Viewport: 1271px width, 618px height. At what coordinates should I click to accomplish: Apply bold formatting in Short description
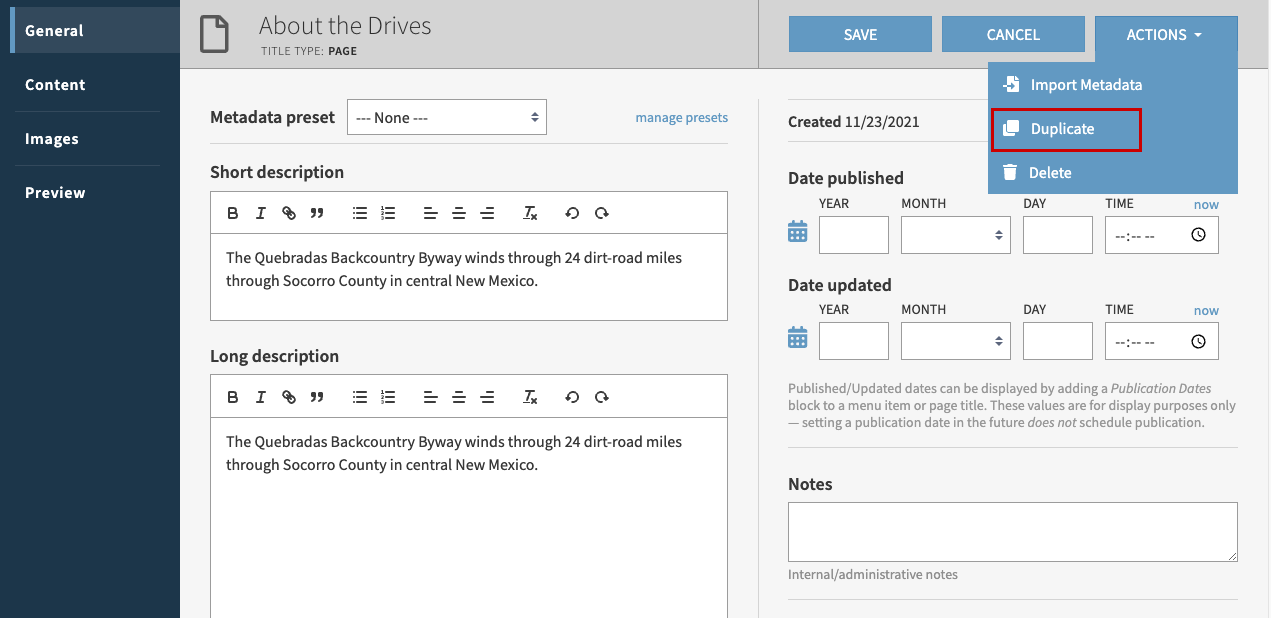233,212
